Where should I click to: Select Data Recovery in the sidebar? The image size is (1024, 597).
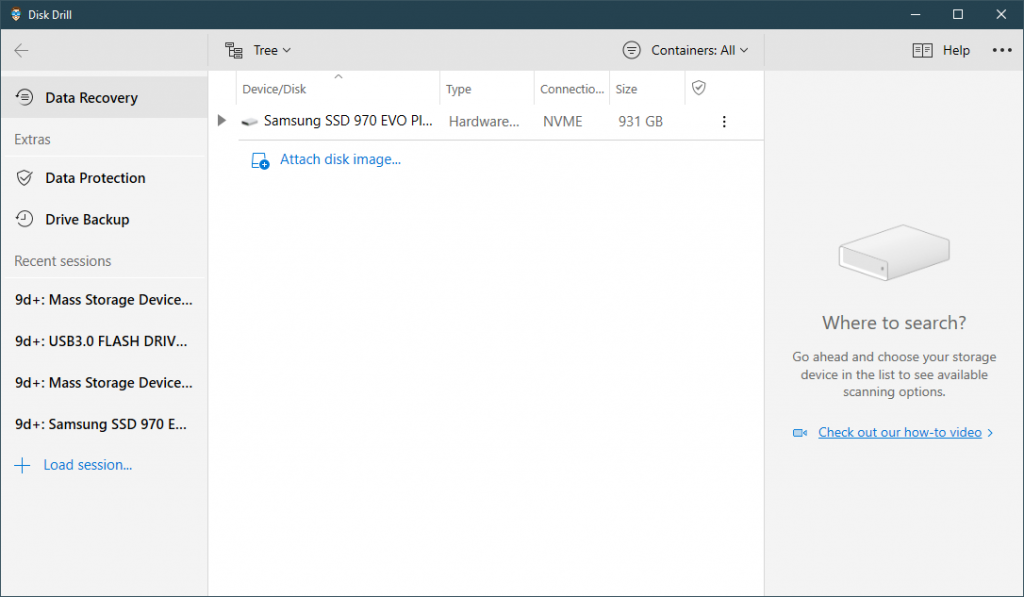pos(91,98)
